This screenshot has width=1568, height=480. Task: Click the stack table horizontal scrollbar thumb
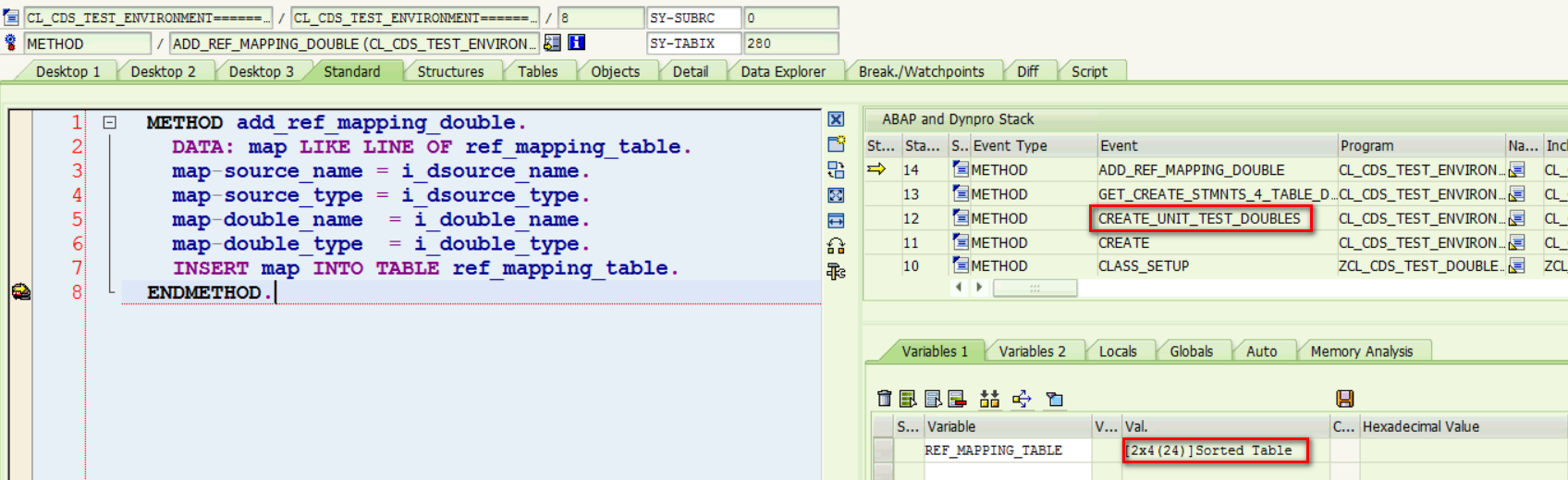click(x=1035, y=288)
